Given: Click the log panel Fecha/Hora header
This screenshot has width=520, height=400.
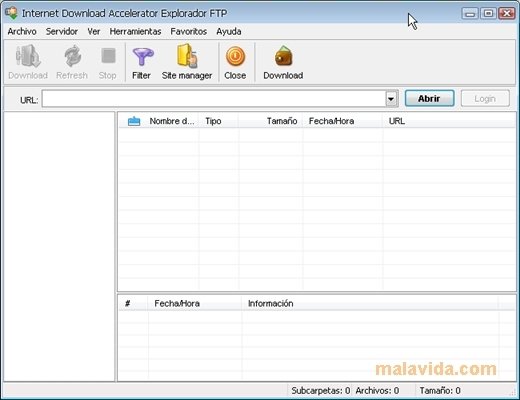Looking at the screenshot, I should click(x=195, y=303).
